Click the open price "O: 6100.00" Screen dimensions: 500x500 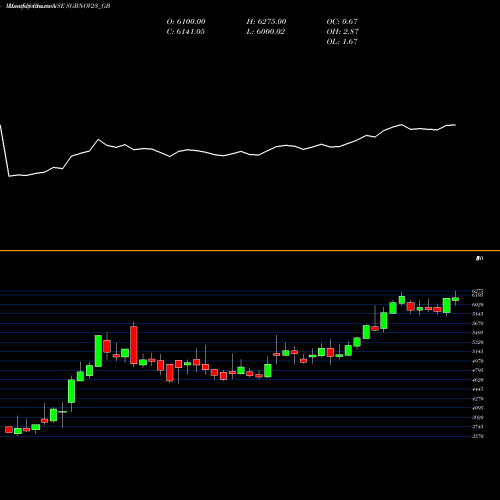186,22
